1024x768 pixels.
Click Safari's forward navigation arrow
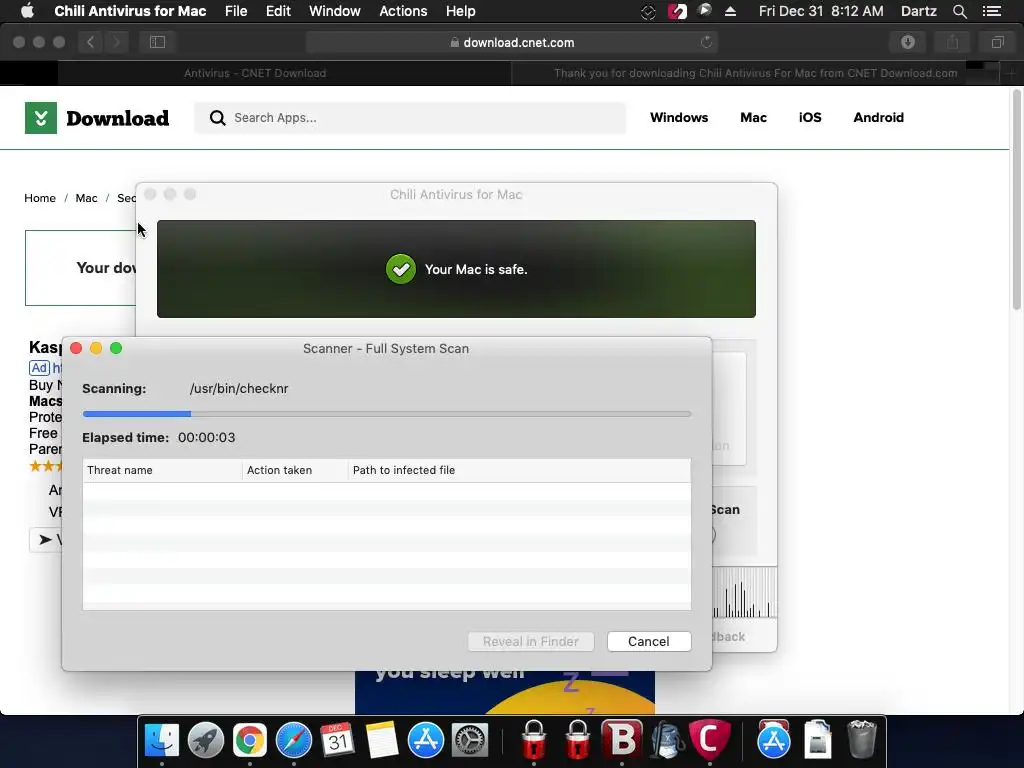(116, 42)
